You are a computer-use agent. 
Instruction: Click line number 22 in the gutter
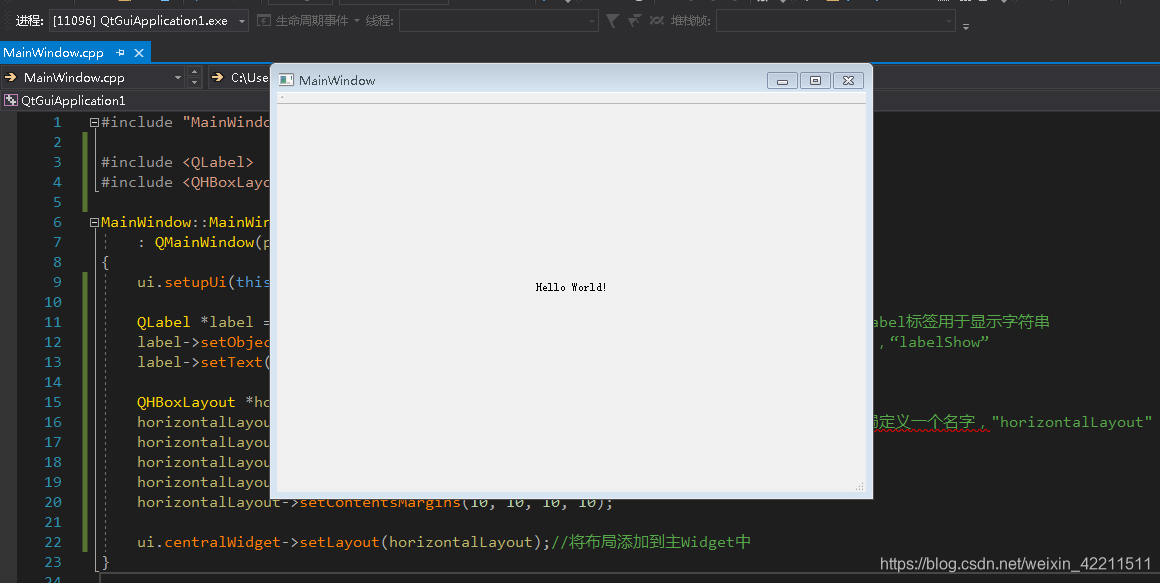point(53,542)
